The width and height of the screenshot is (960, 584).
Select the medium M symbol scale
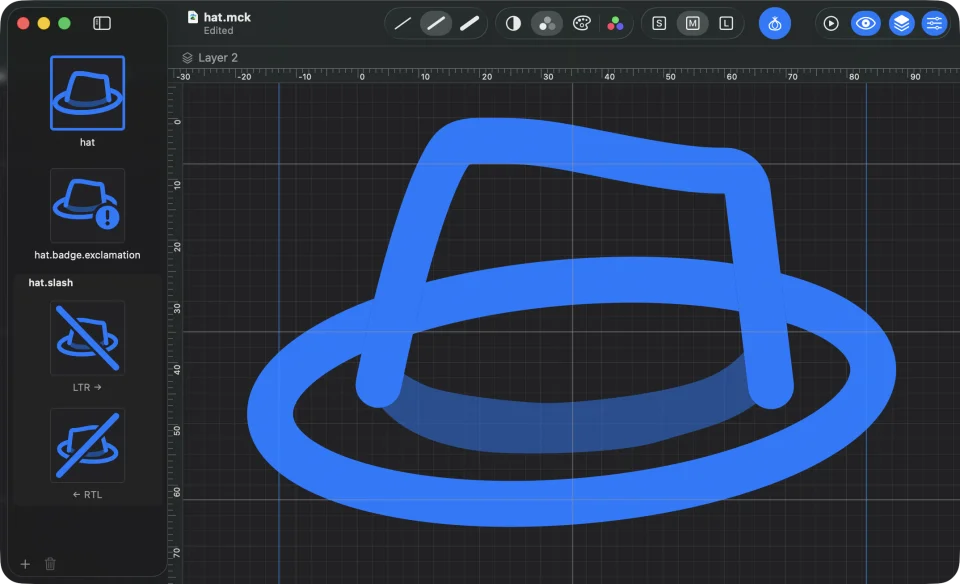click(692, 24)
